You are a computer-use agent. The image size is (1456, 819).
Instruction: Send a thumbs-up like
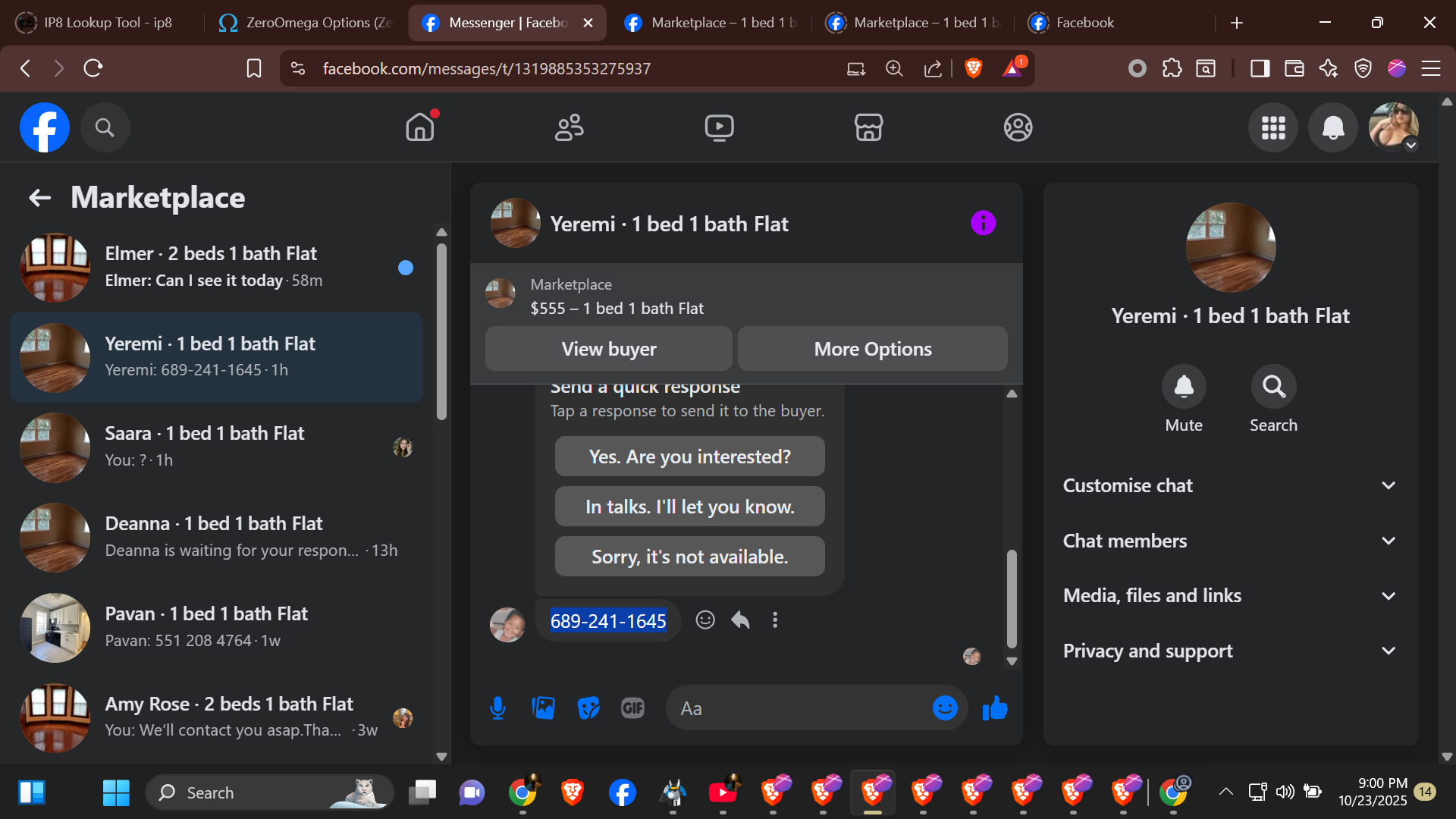[995, 708]
